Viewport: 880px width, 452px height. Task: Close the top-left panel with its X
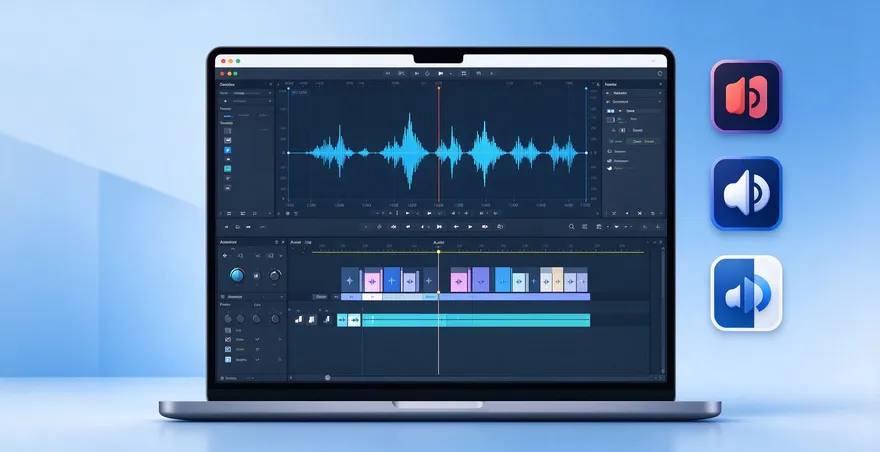coord(271,84)
